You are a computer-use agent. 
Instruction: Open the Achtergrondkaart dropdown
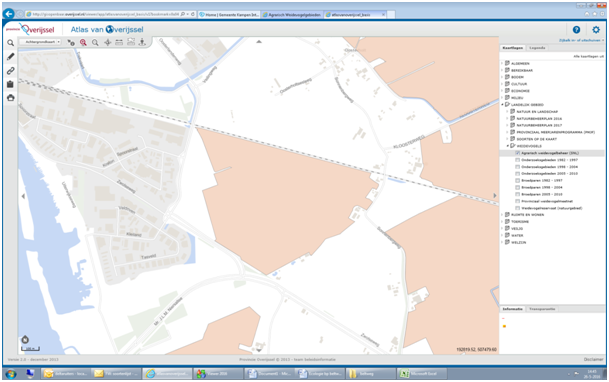click(42, 42)
